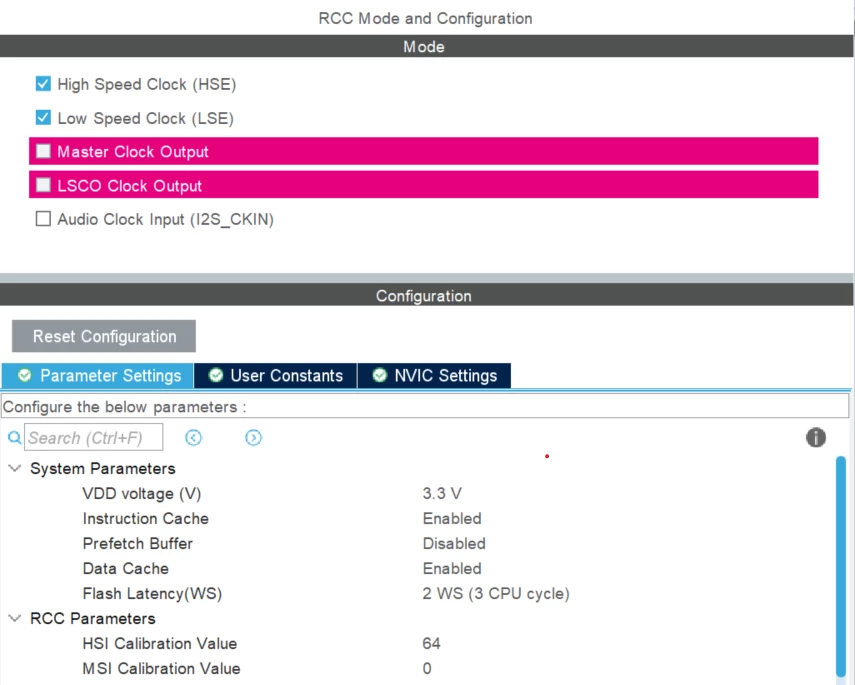
Task: Go to next search result arrow
Action: point(253,437)
